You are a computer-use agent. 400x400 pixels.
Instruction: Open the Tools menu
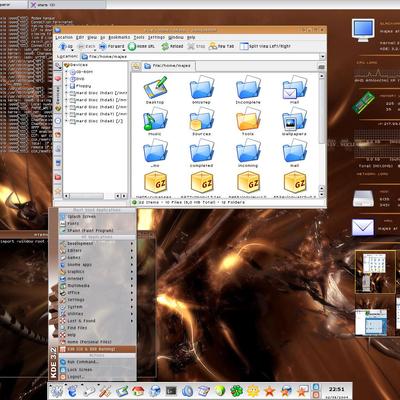click(x=139, y=37)
